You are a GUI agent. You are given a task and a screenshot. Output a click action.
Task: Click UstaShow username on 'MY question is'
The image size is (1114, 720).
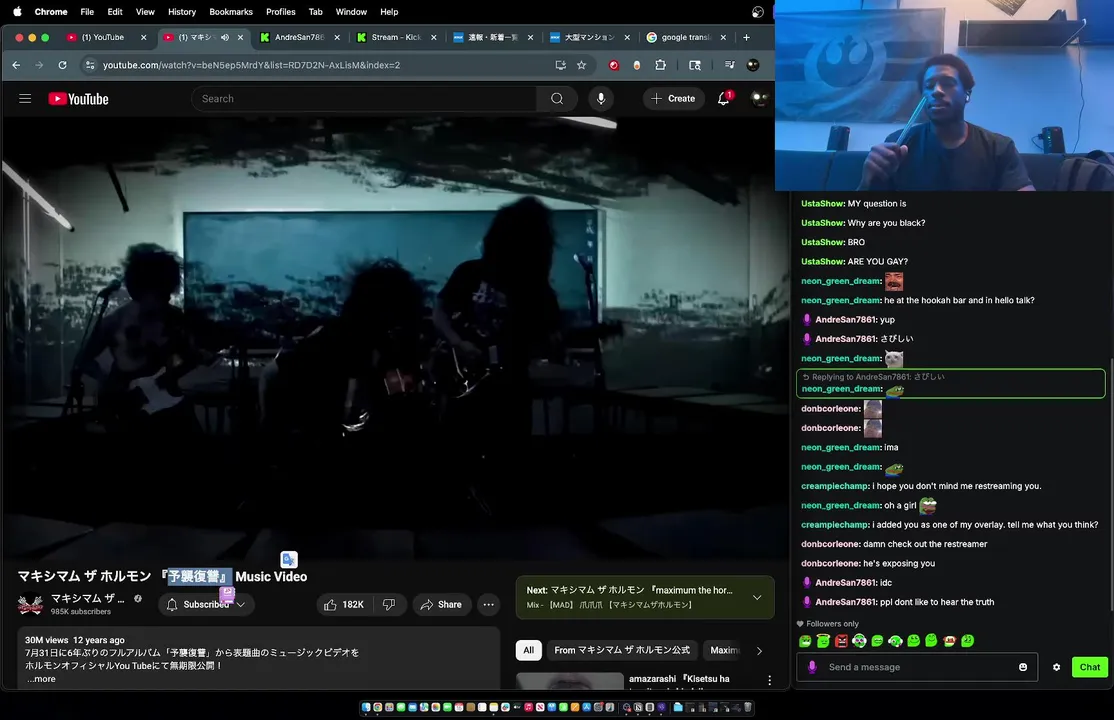[x=822, y=203]
